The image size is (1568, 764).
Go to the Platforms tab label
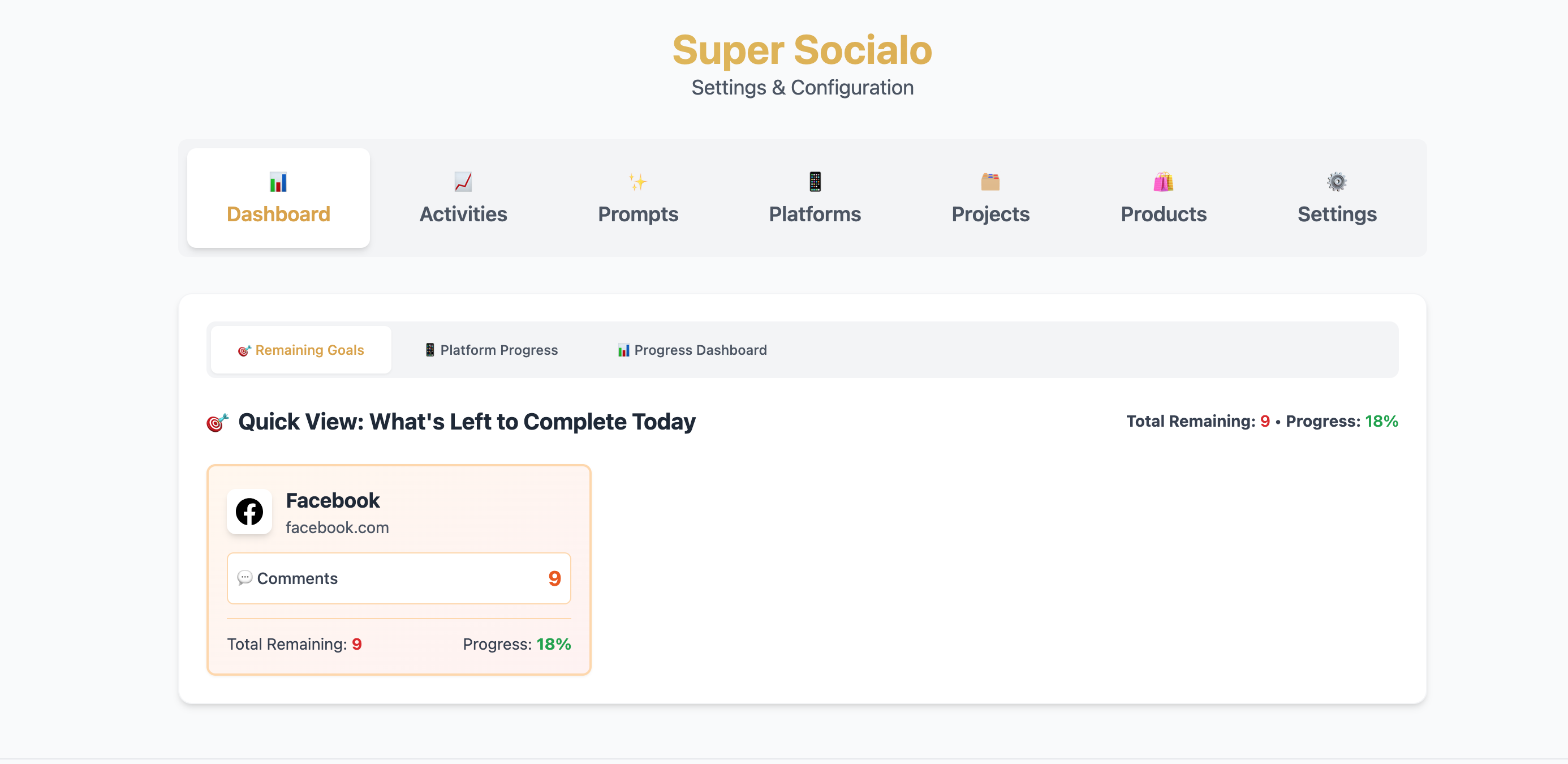(815, 214)
